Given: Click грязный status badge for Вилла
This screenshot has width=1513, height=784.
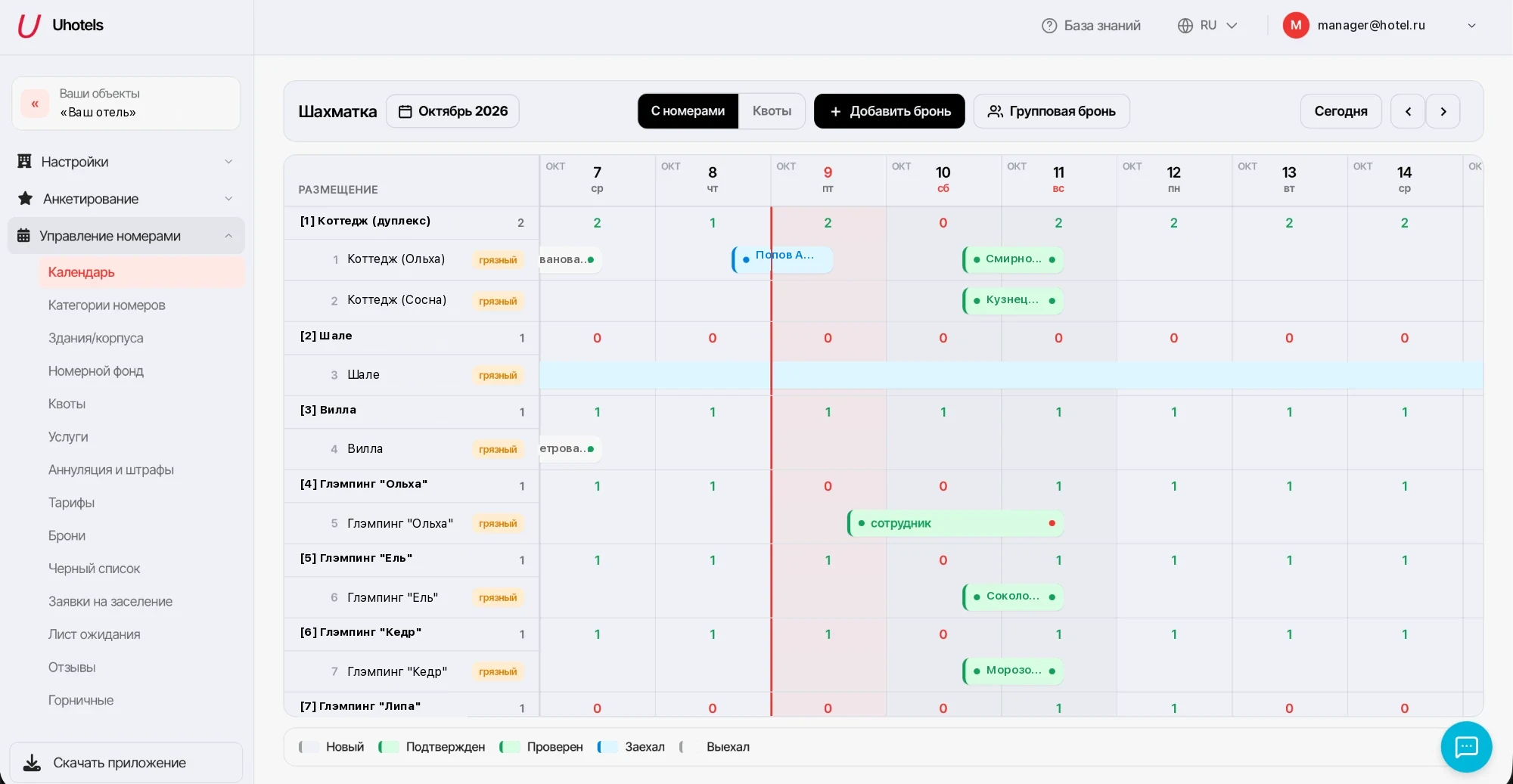Looking at the screenshot, I should point(498,449).
